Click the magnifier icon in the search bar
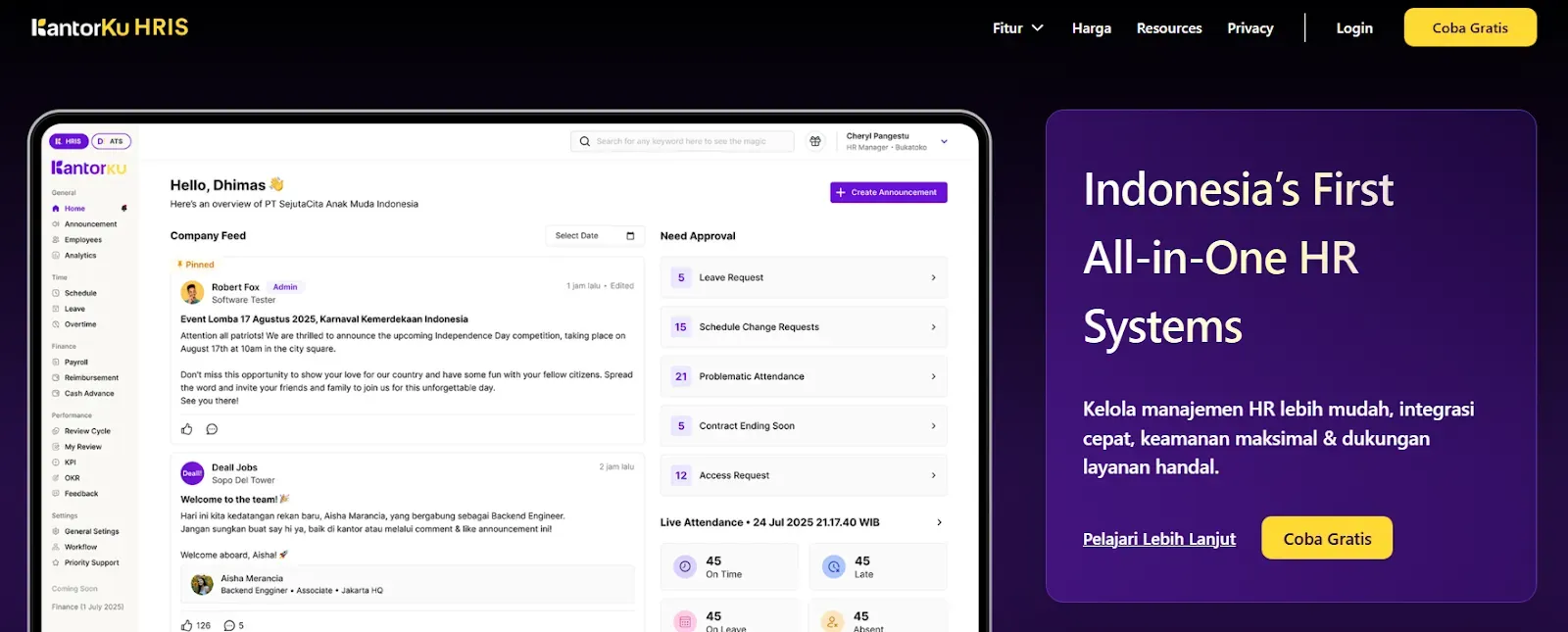 [x=585, y=141]
